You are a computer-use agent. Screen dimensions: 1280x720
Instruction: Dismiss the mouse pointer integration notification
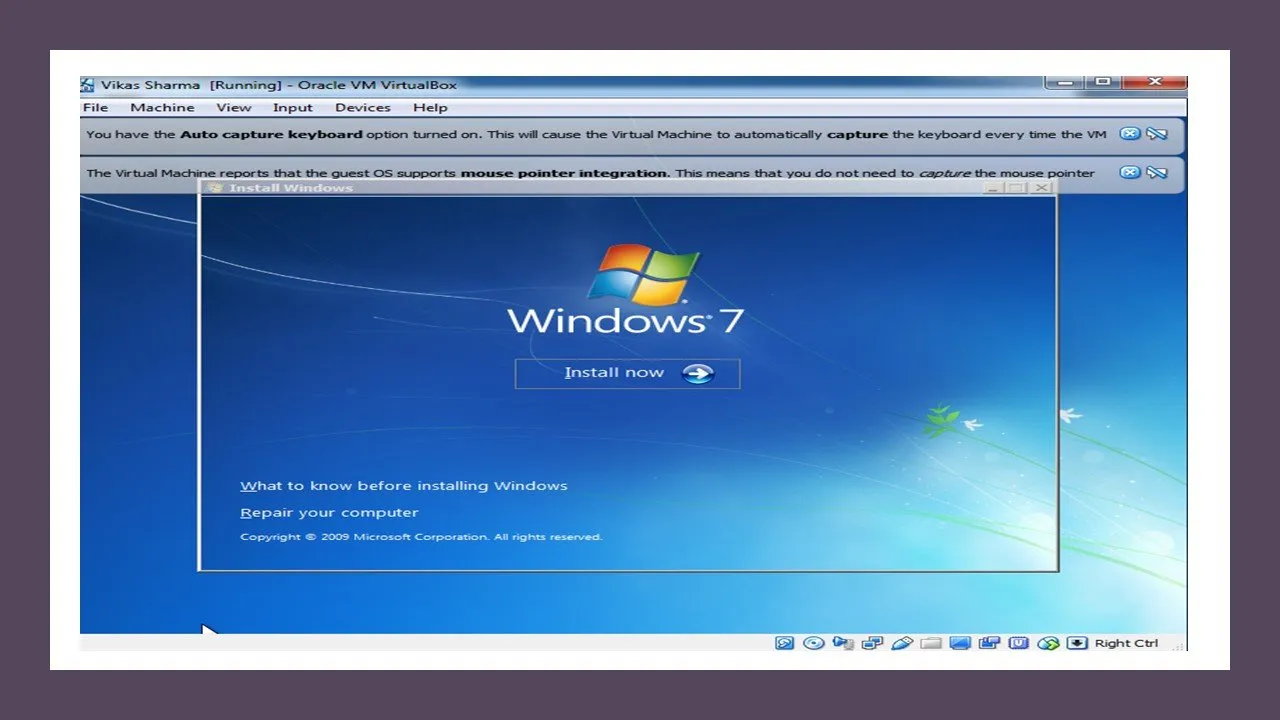[x=1130, y=172]
